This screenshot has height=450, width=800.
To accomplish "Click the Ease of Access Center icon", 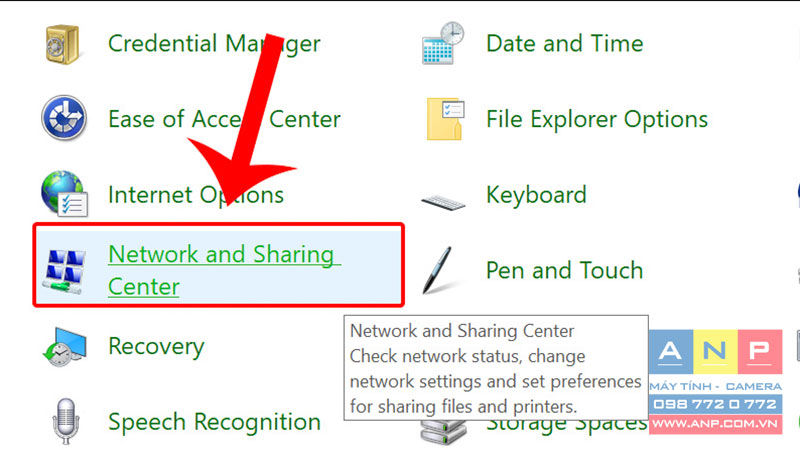I will [x=64, y=118].
